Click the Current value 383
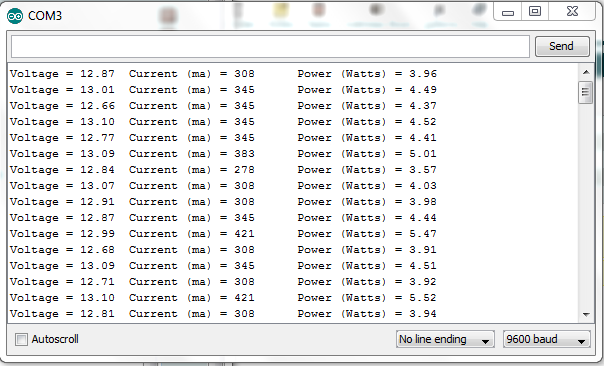The height and width of the screenshot is (366, 604). [244, 154]
